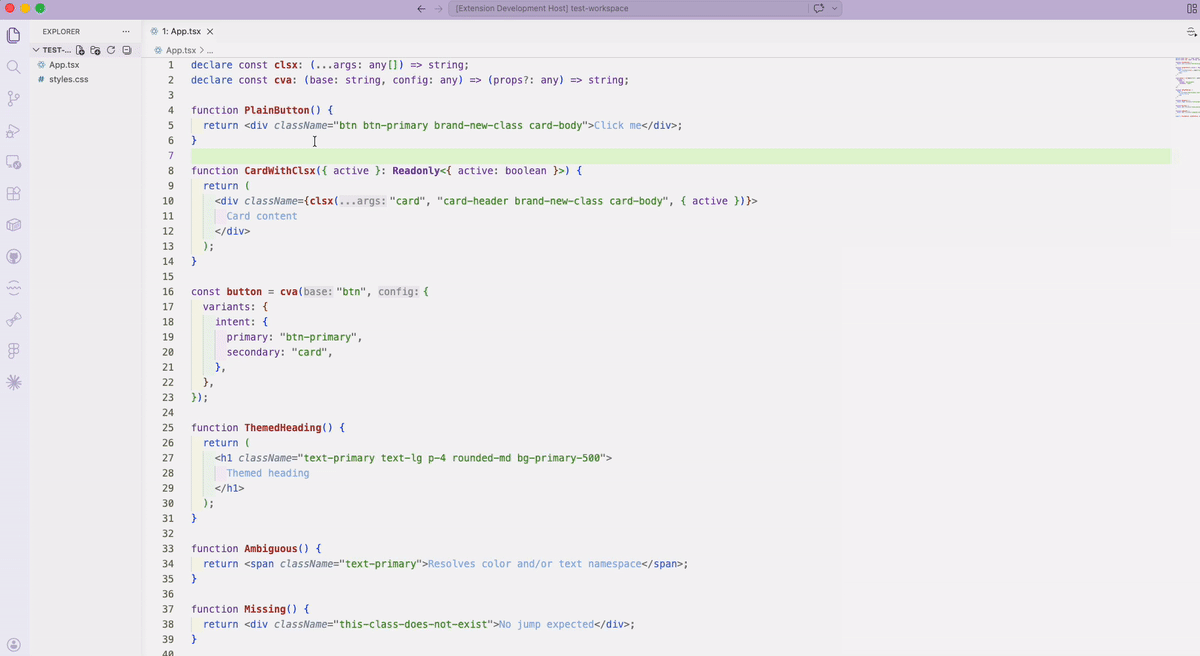This screenshot has height=656, width=1200.
Task: Click the cube-shaped activity bar icon
Action: pos(14,225)
